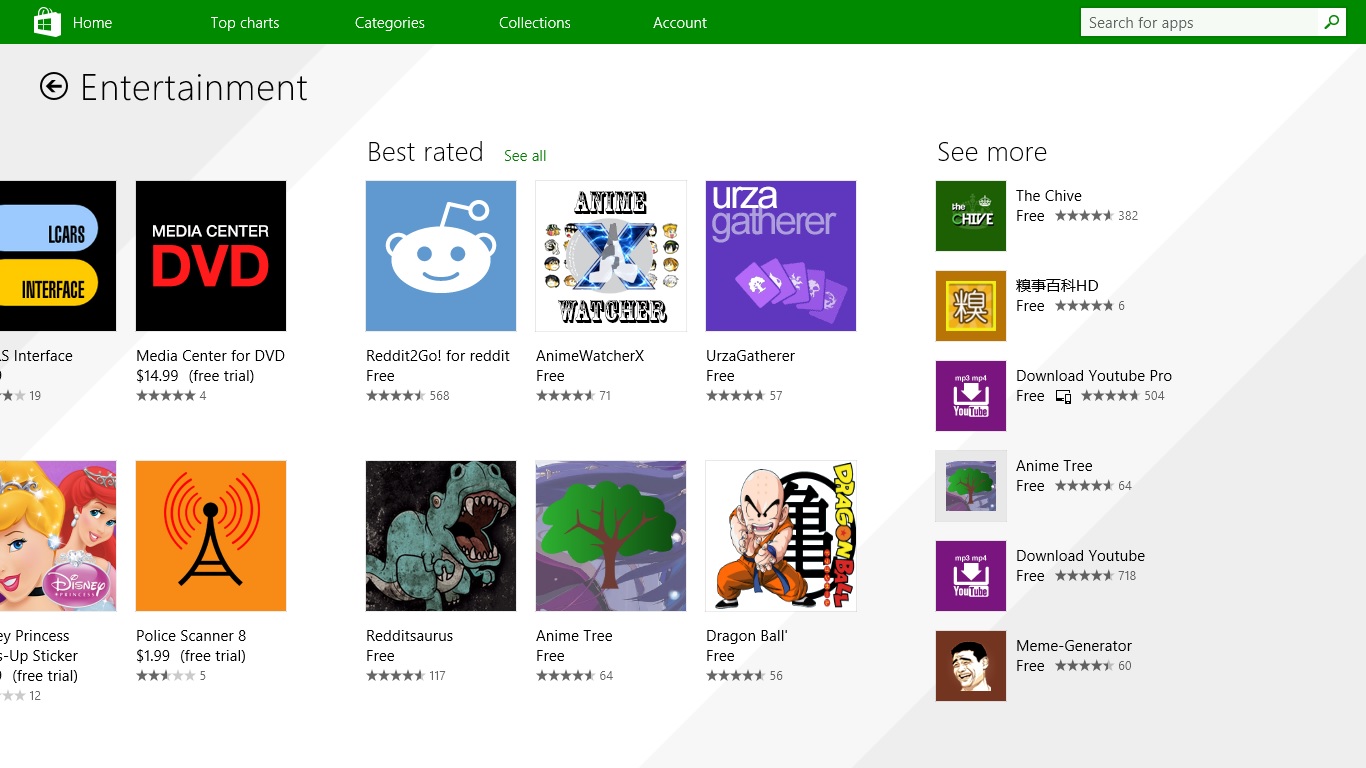Open the AnimeWatcherX app icon
This screenshot has width=1366, height=768.
click(x=611, y=256)
